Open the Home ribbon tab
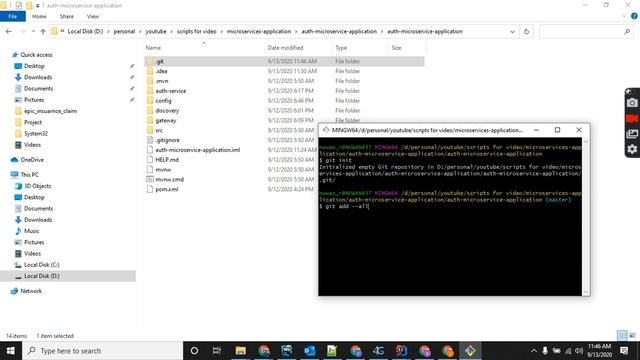The width and height of the screenshot is (640, 360). click(39, 16)
